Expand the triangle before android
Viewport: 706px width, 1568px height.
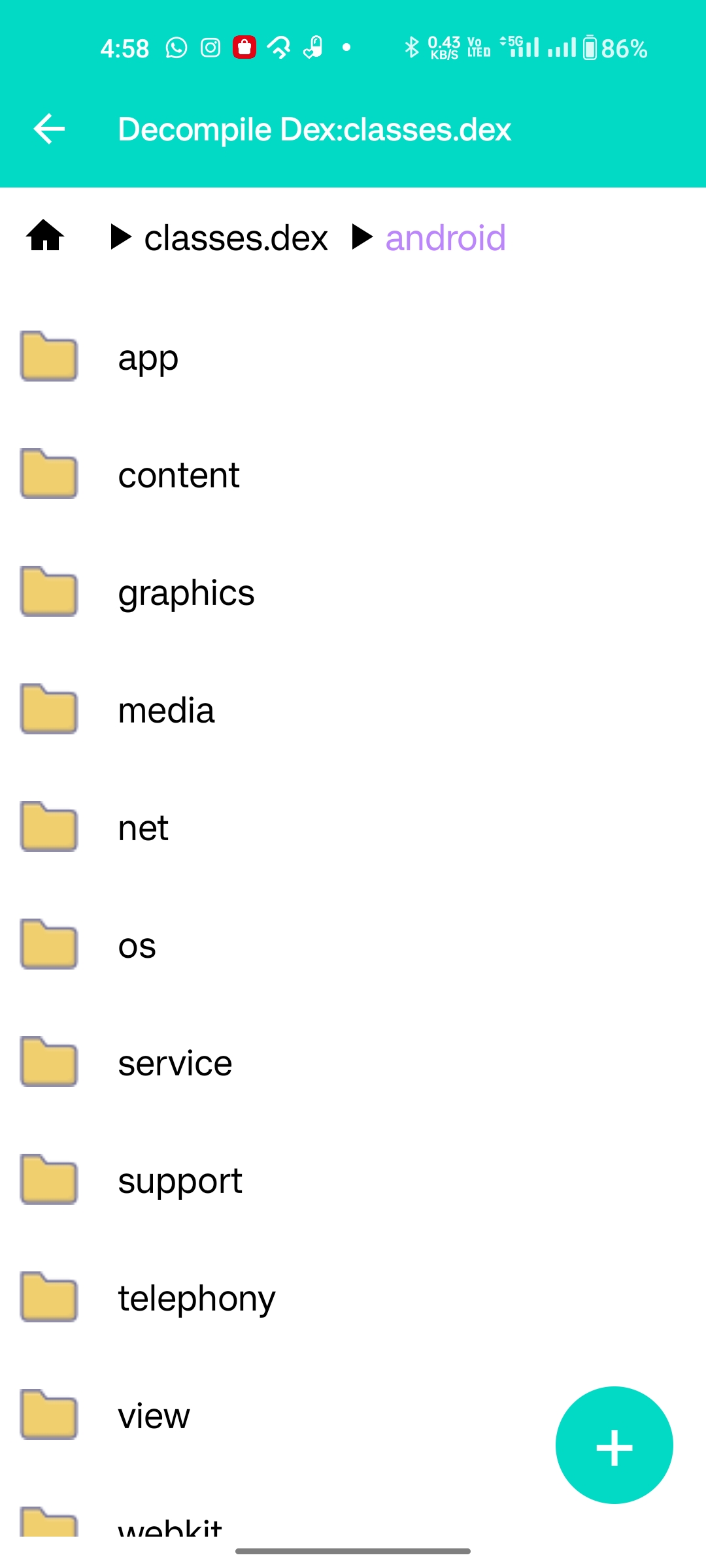(x=362, y=237)
